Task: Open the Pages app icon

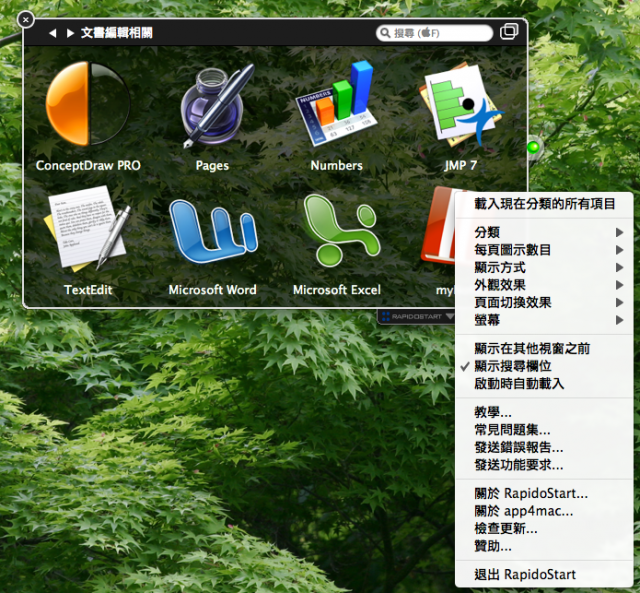Action: [216, 105]
